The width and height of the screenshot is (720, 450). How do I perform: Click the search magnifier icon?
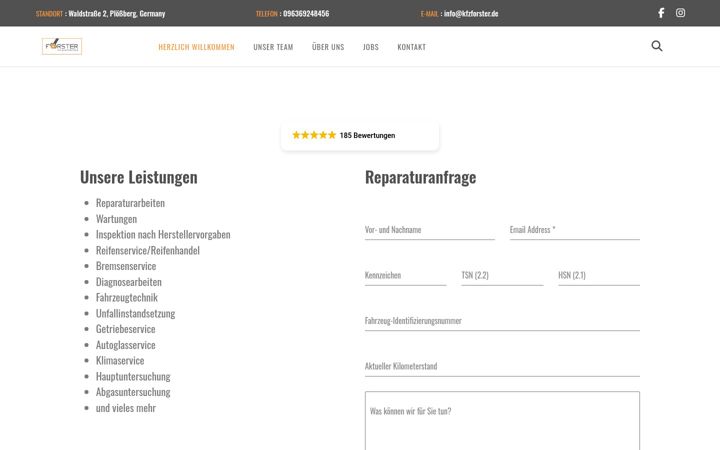pyautogui.click(x=657, y=46)
